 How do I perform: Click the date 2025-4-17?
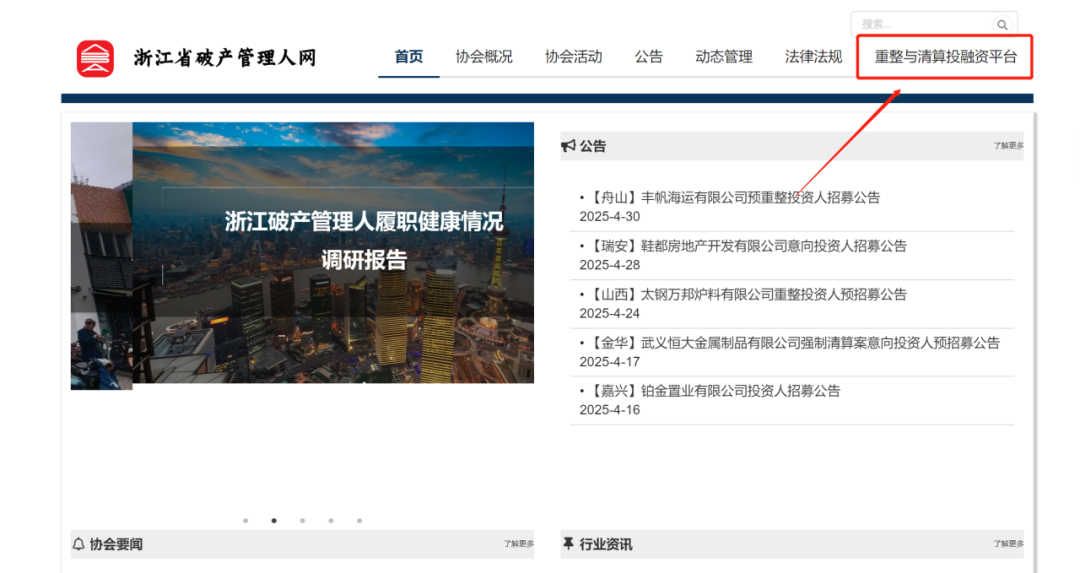tap(610, 362)
